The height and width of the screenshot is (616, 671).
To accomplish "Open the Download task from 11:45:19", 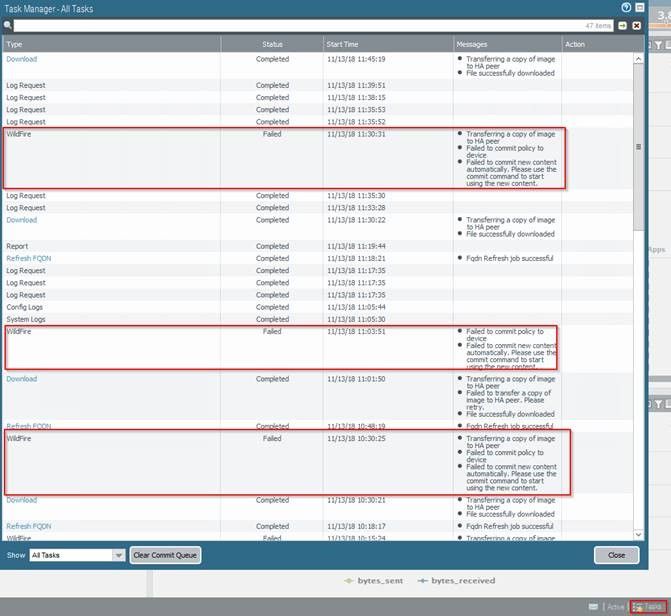I will pos(21,59).
